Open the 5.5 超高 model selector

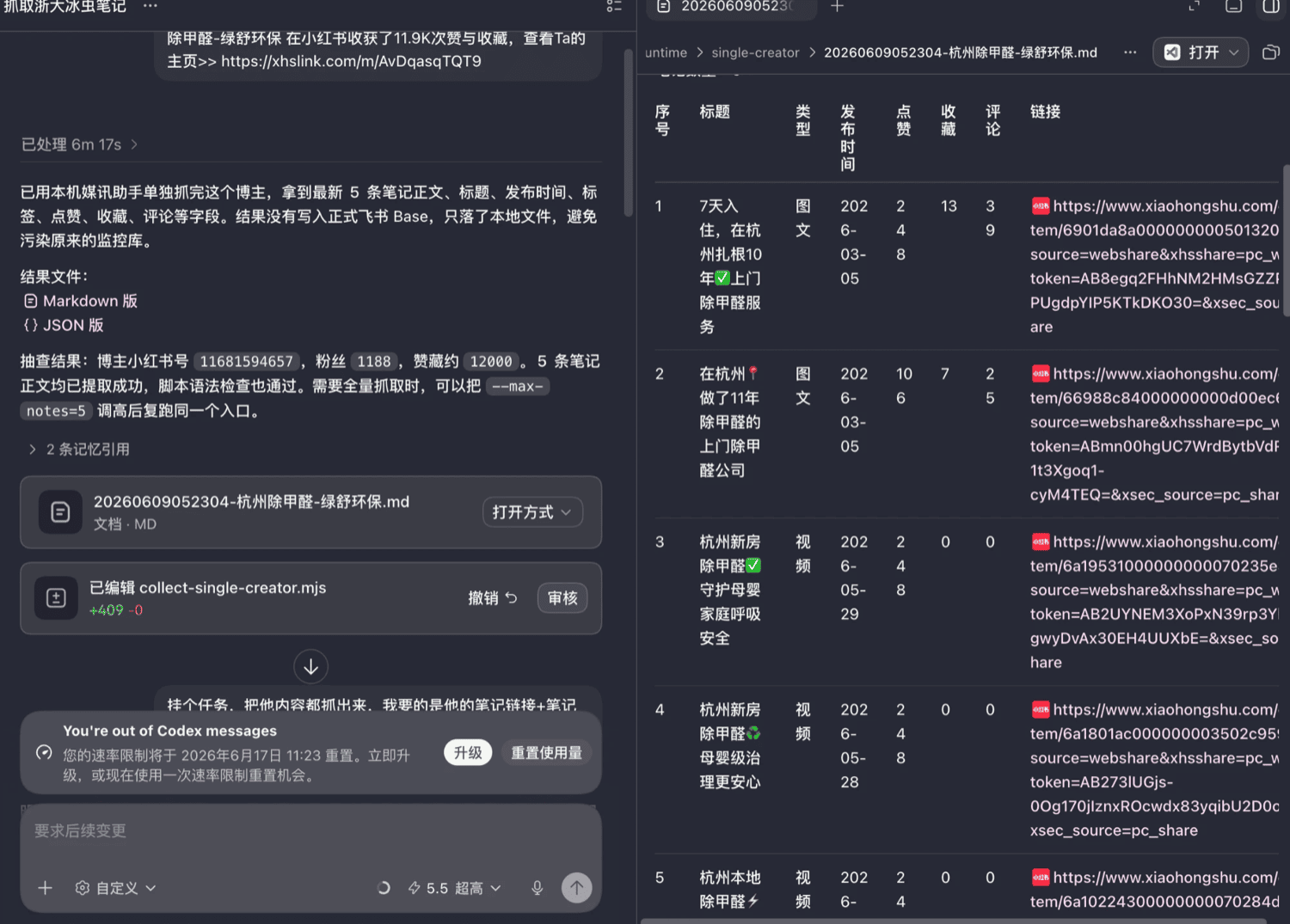[454, 888]
